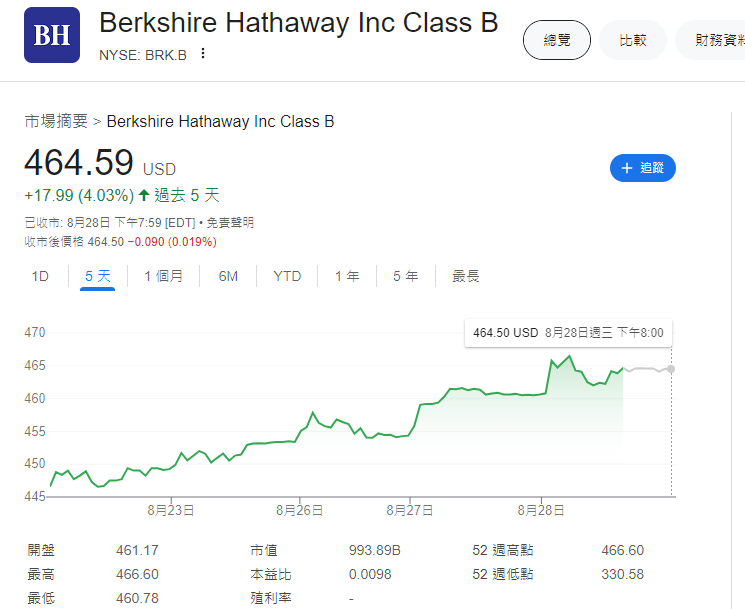The image size is (745, 609).
Task: Select the 總覽 overview tab
Action: pos(556,40)
